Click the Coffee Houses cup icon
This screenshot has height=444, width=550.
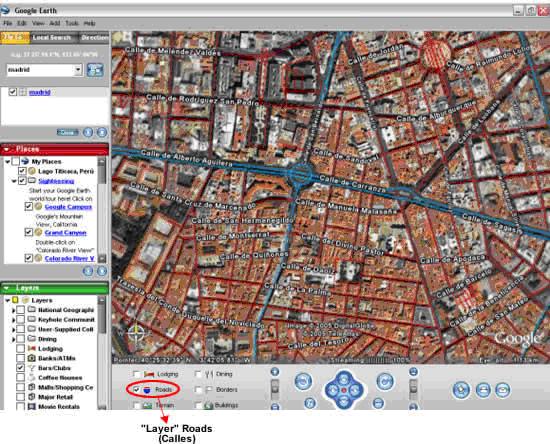pos(32,378)
